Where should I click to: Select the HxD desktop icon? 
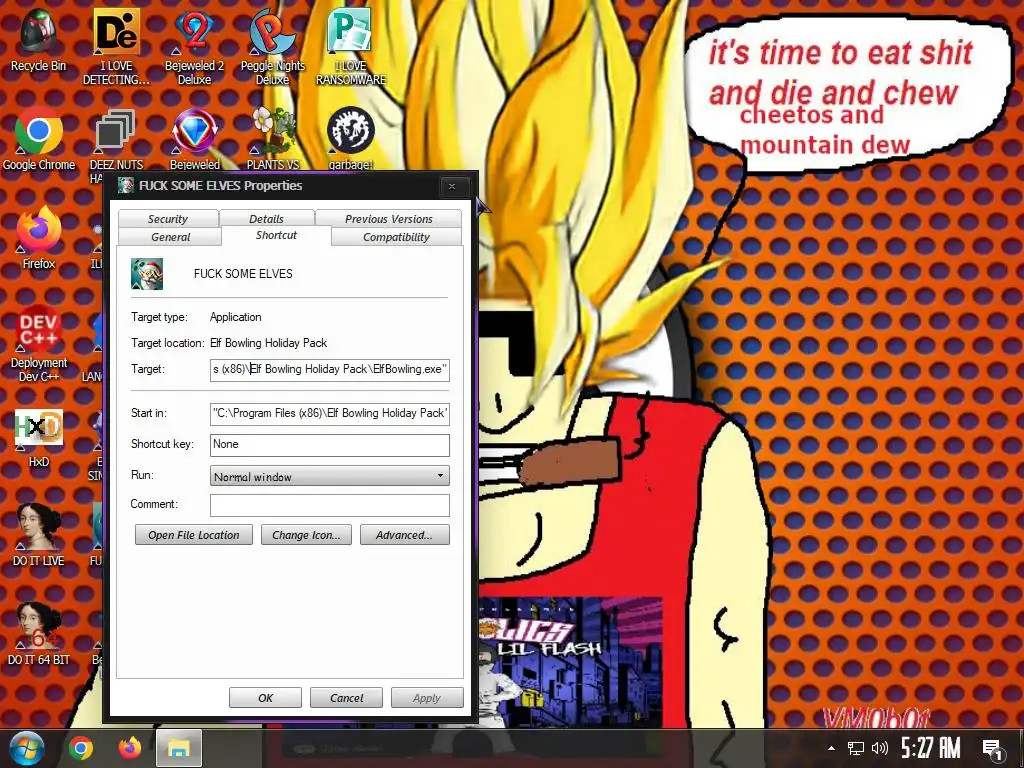coord(39,436)
